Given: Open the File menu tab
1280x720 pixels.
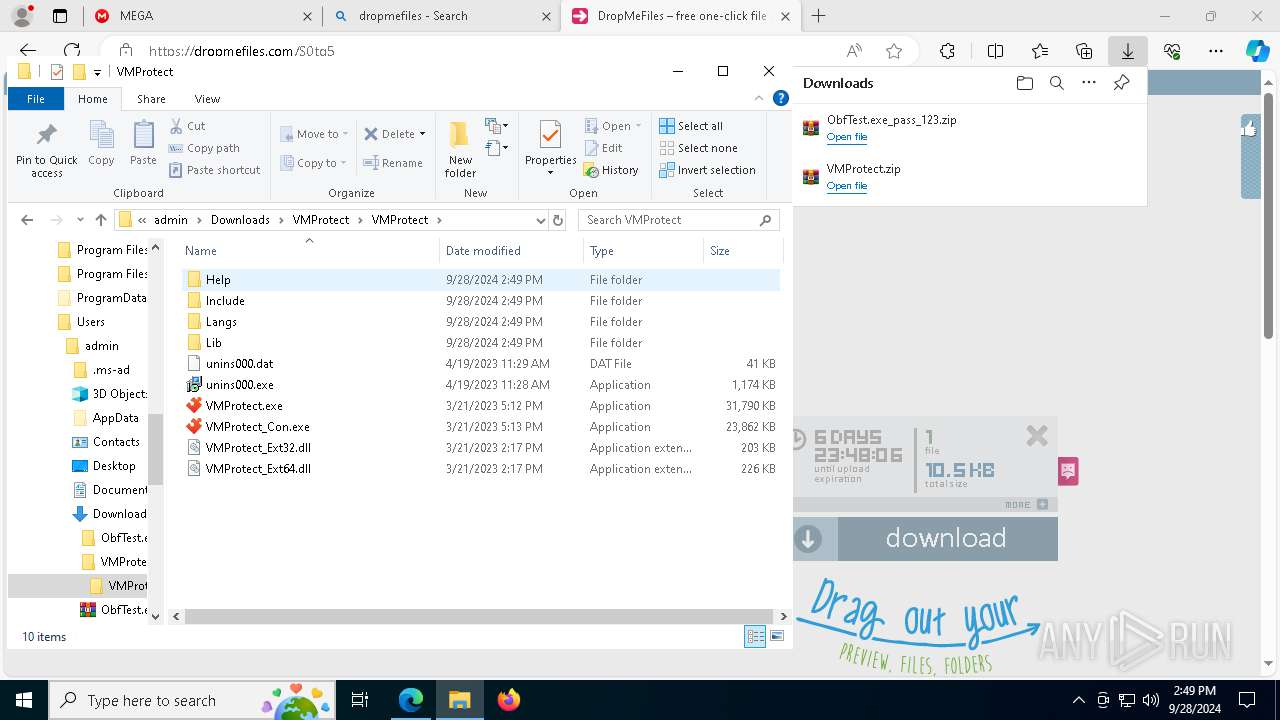Looking at the screenshot, I should 36,99.
